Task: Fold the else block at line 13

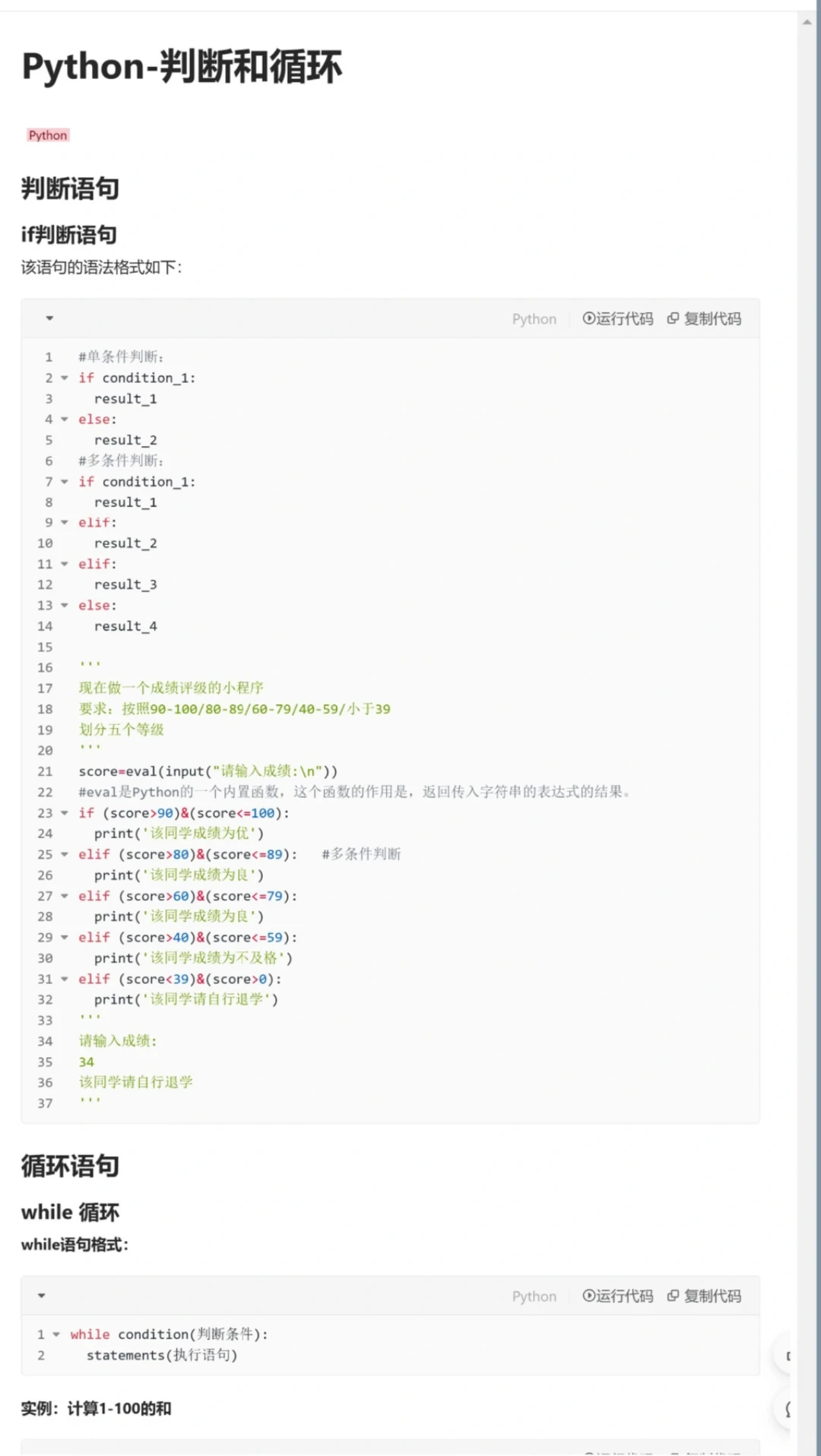Action: pos(65,606)
